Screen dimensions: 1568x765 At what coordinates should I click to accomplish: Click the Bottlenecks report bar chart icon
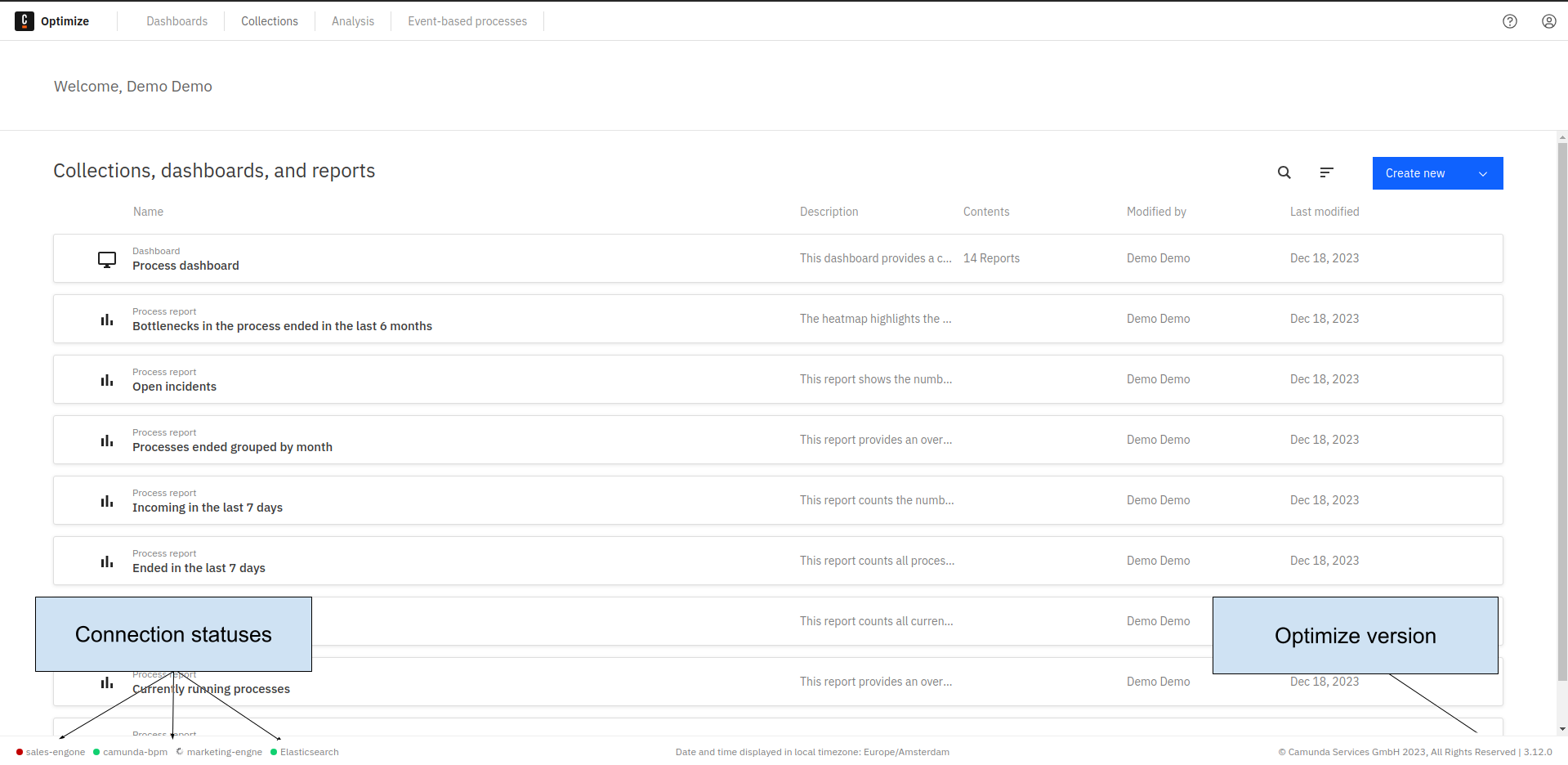[106, 319]
